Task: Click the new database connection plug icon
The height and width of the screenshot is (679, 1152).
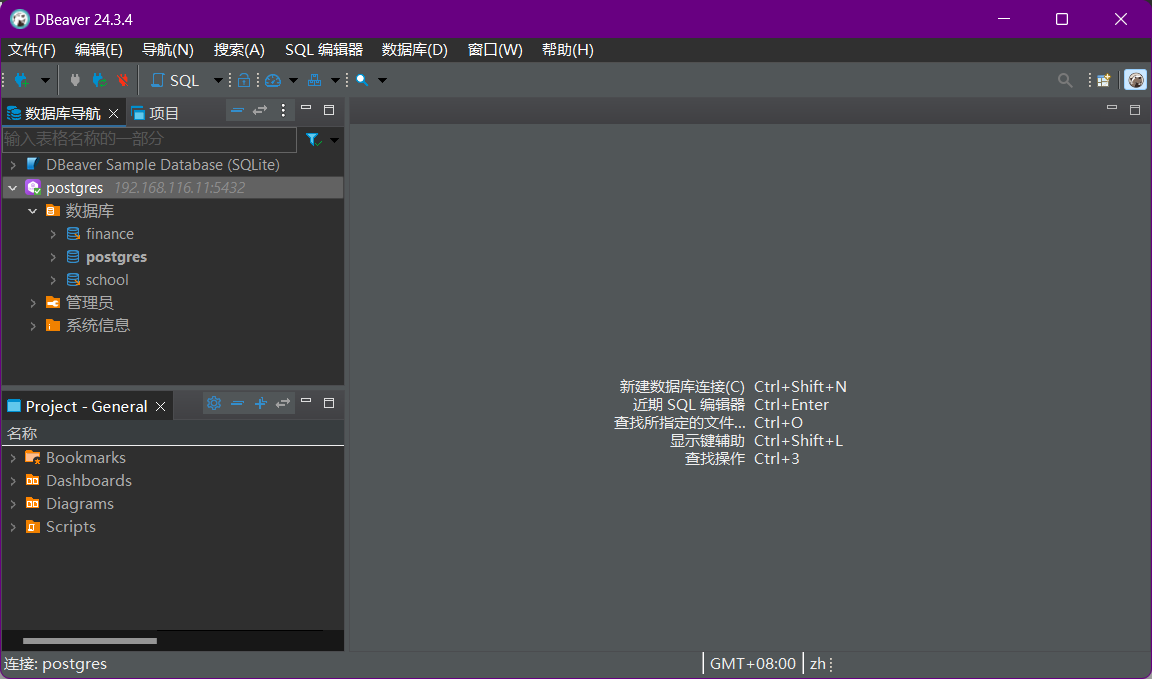Action: coord(21,80)
